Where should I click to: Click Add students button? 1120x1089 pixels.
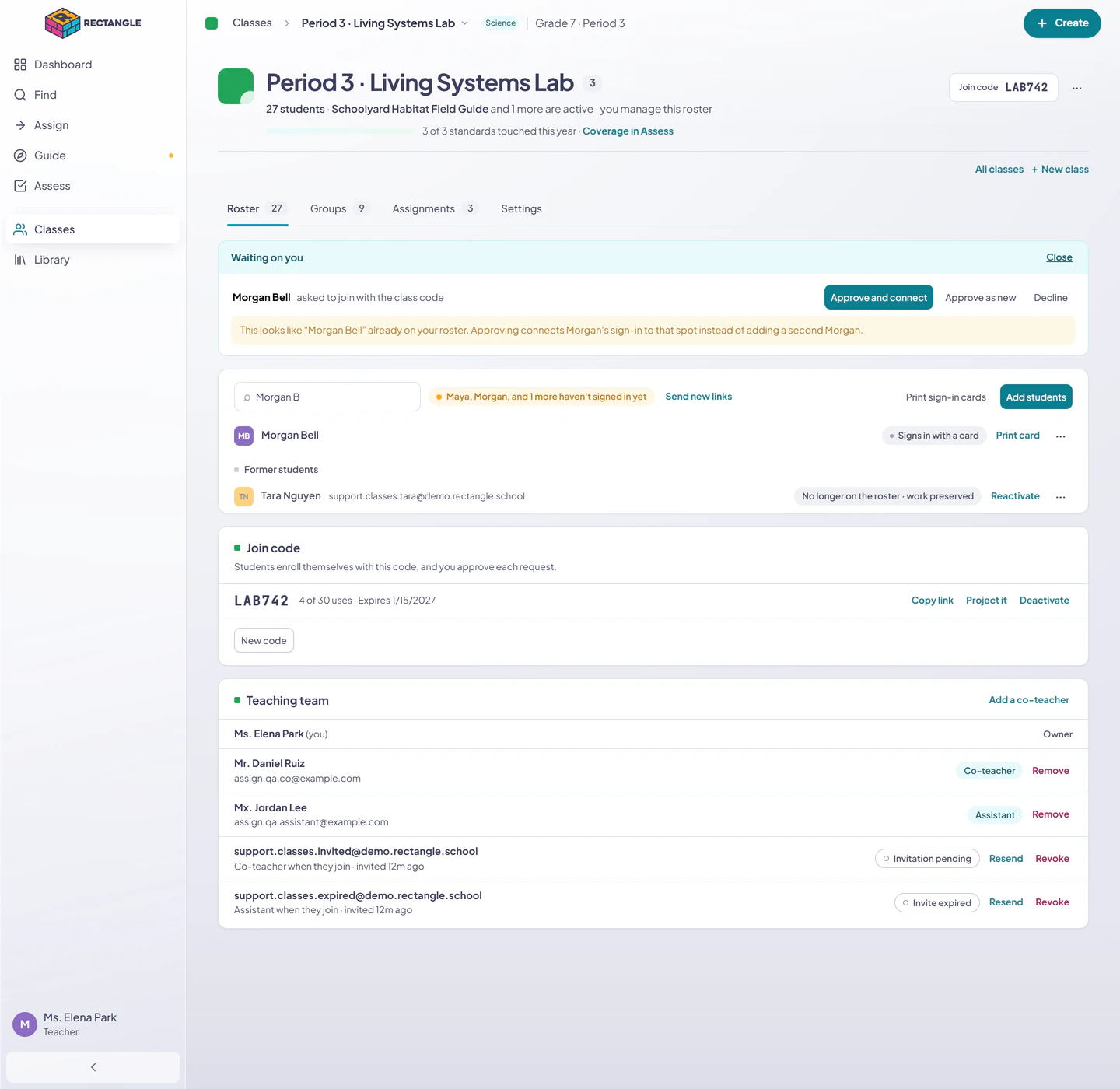[1036, 397]
